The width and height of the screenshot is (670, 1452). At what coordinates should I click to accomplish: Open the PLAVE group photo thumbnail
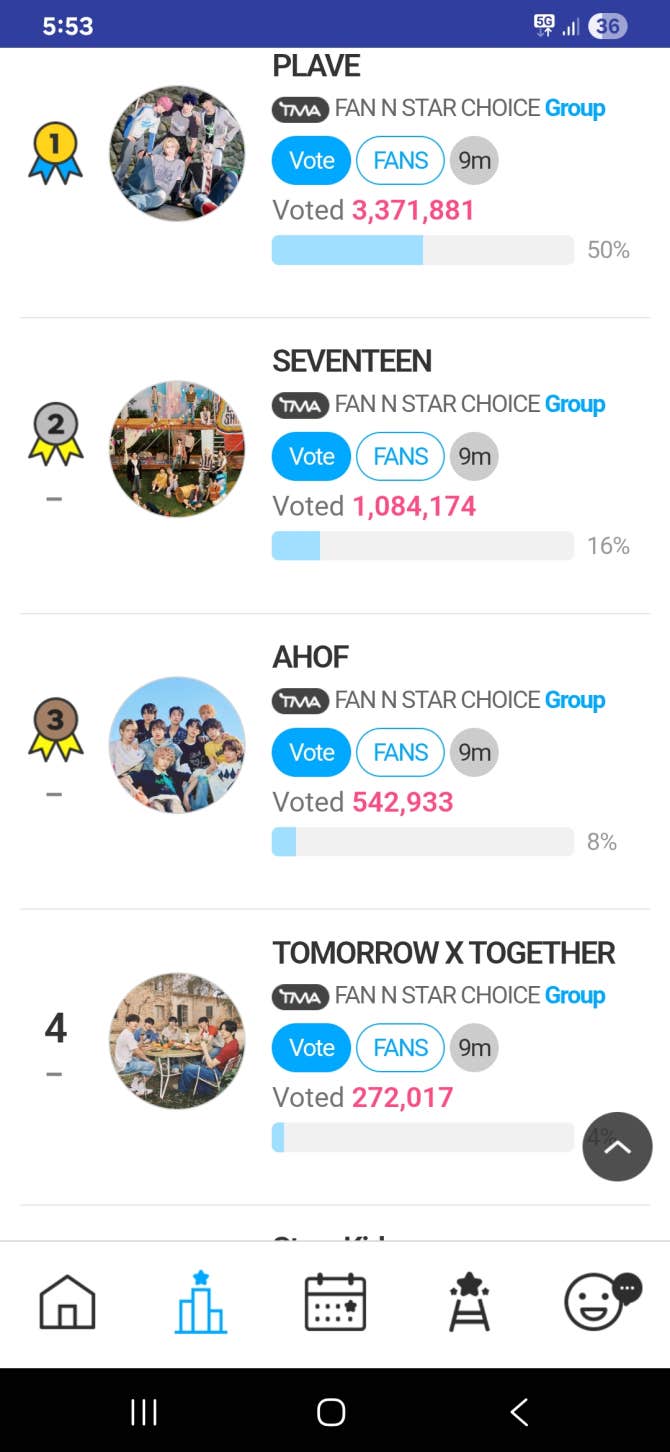click(177, 153)
